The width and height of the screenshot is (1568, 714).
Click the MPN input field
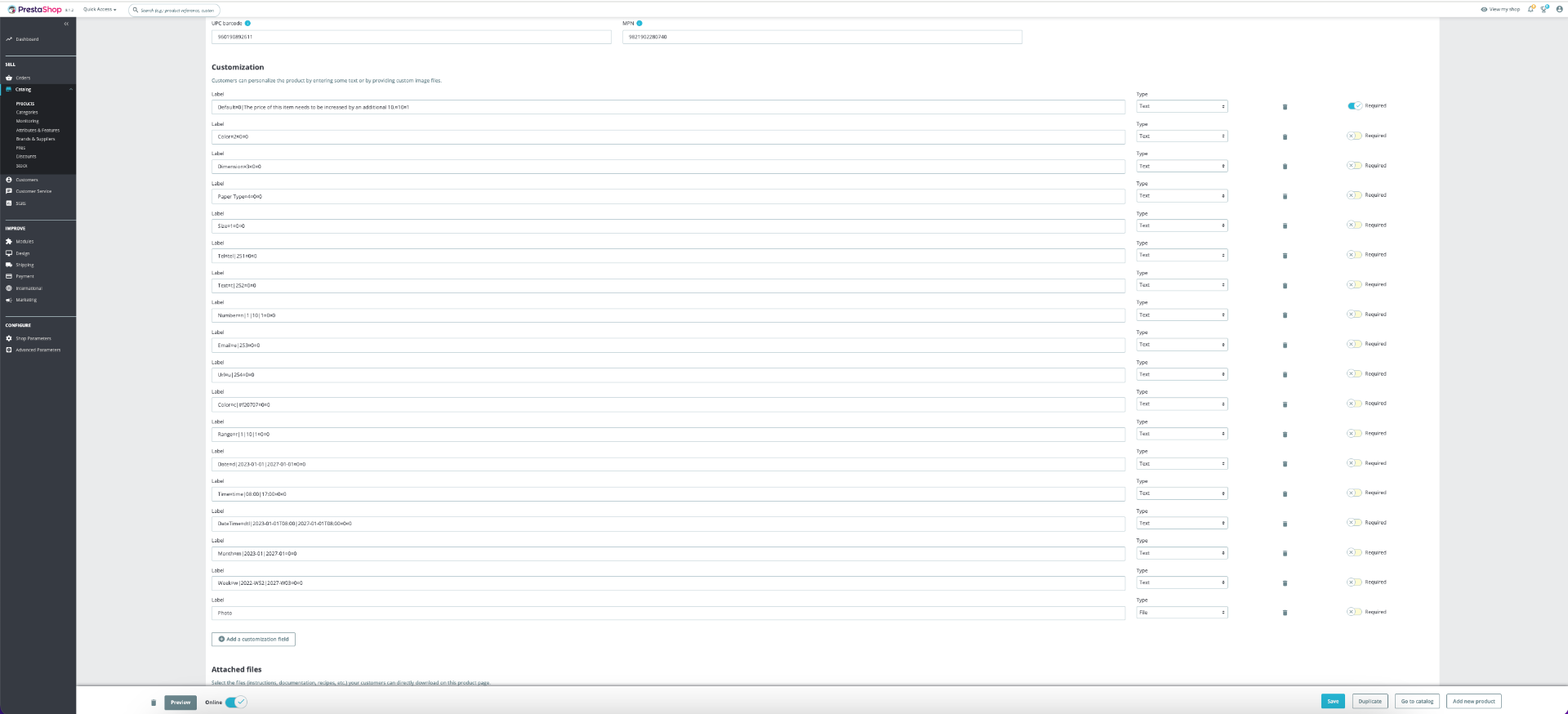click(822, 37)
